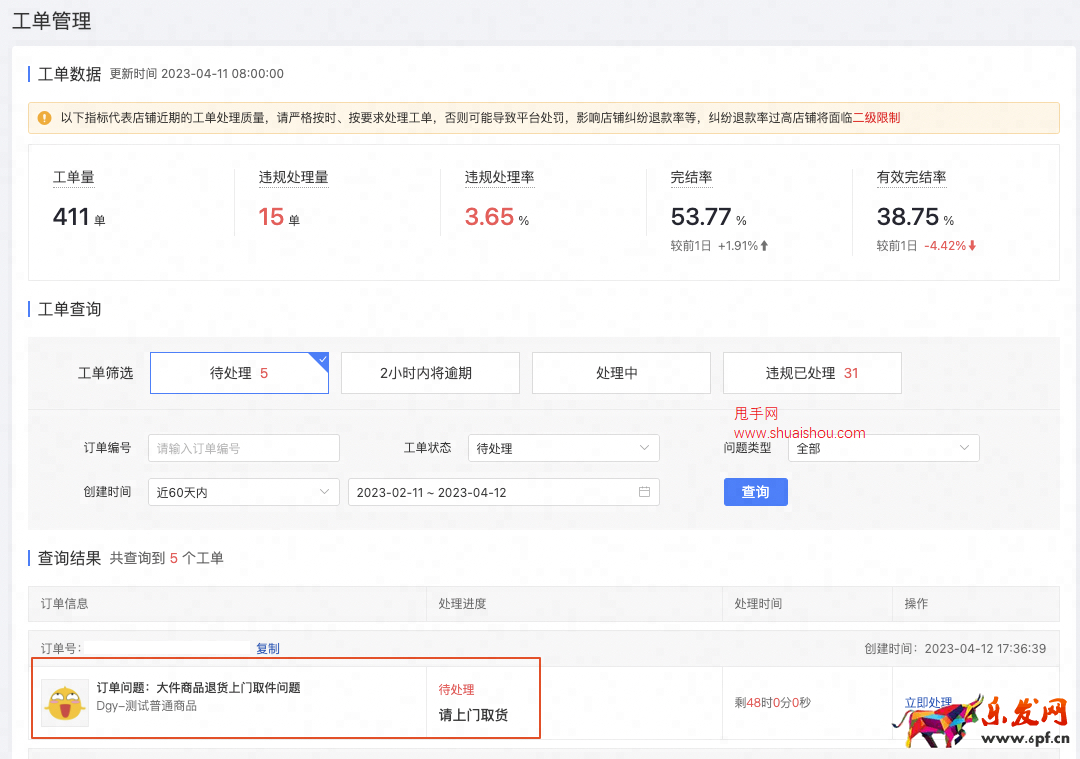Click the date range field 2023-02-11 ~ 2023-04-12
The width and height of the screenshot is (1080, 759).
[x=503, y=492]
